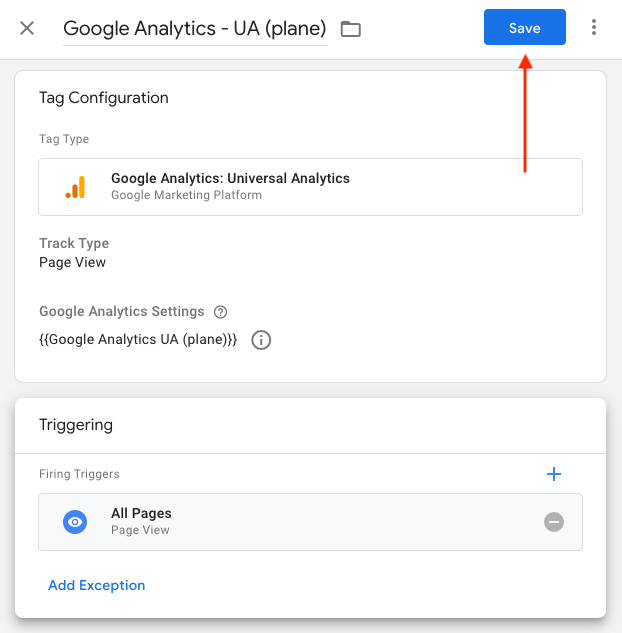
Task: Click the Google Marketing Platform subtitle
Action: pos(186,196)
